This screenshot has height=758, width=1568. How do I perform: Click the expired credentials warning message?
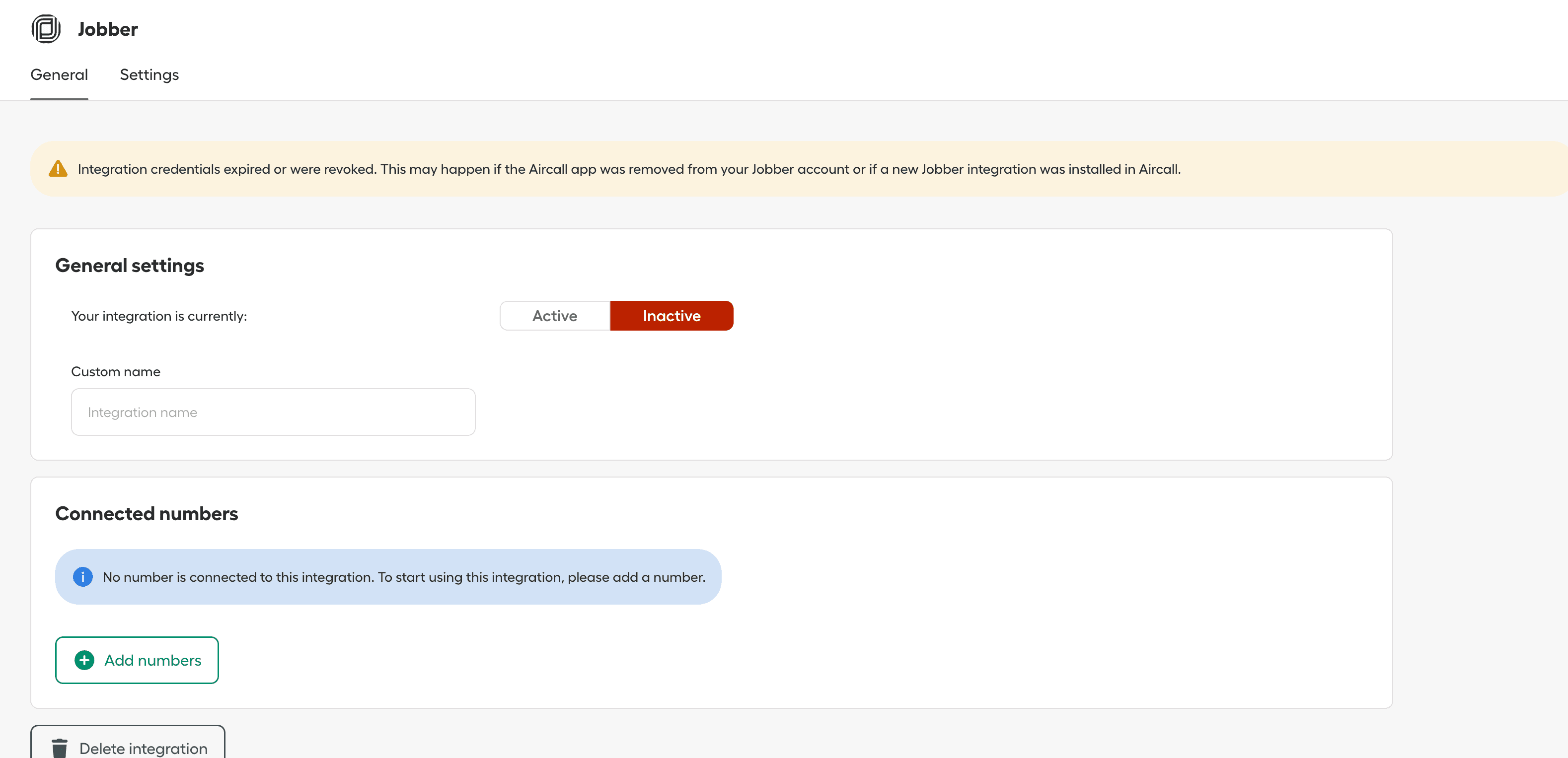(x=628, y=169)
